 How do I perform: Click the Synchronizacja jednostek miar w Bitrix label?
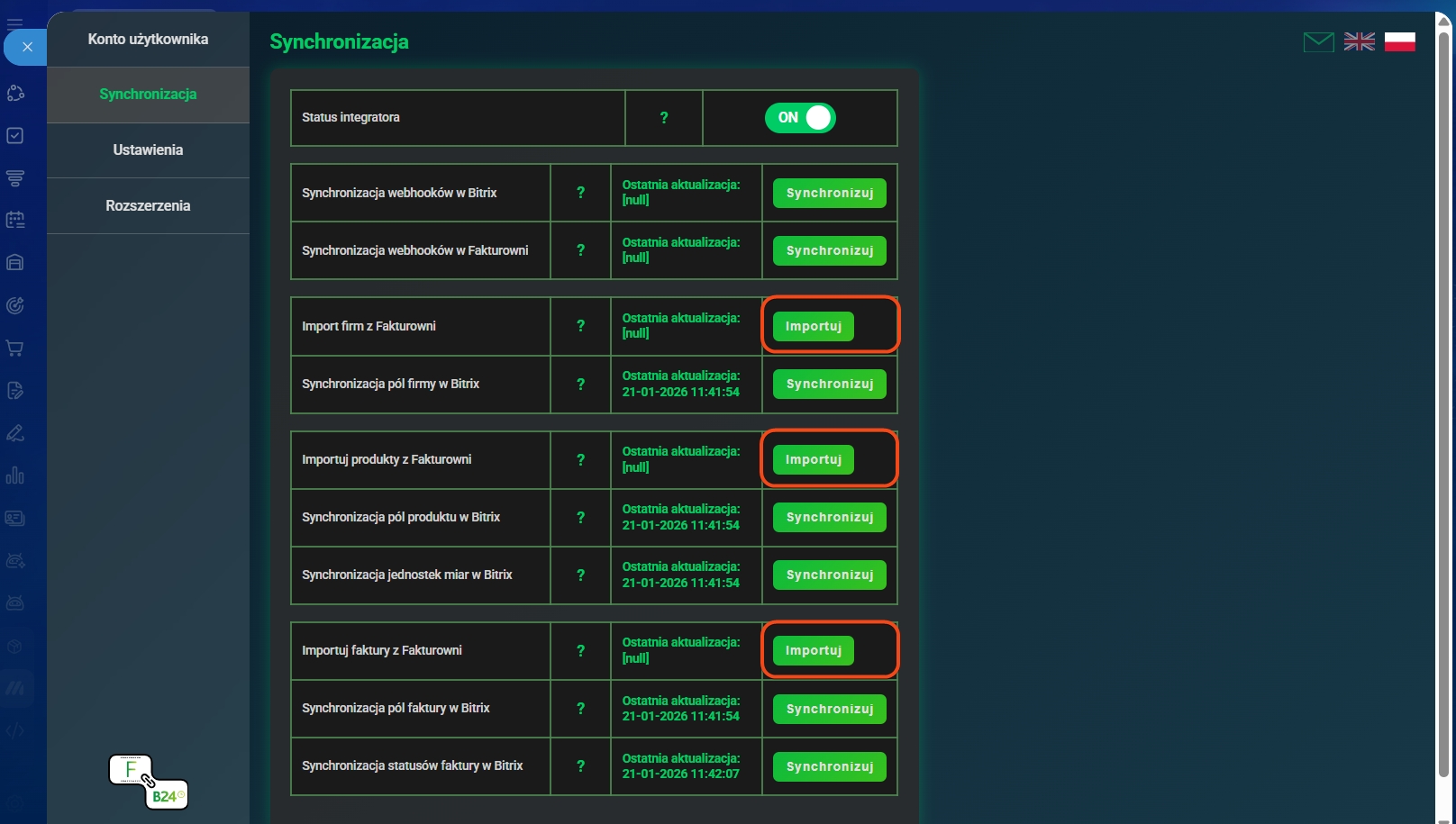click(x=407, y=575)
